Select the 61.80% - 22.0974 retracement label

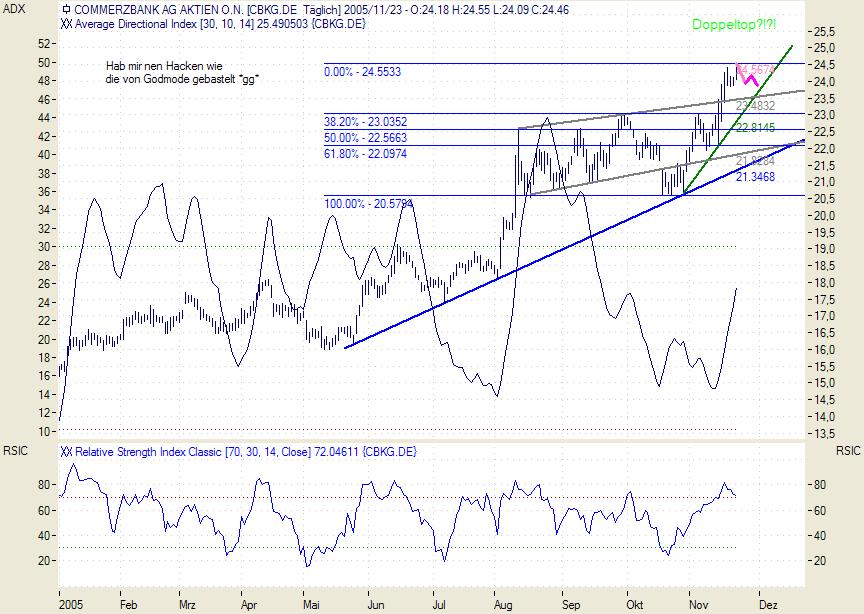[365, 153]
